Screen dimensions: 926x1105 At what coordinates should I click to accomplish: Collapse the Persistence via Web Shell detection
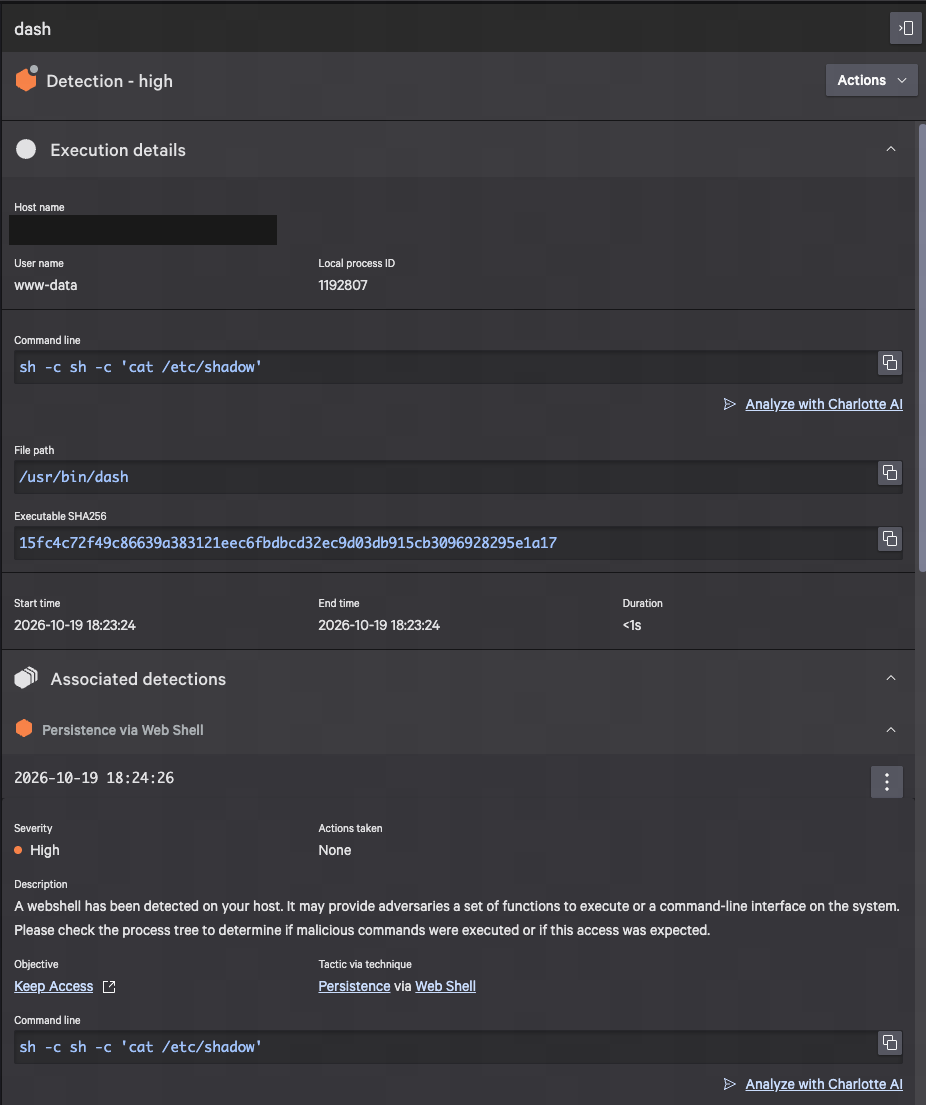(891, 730)
